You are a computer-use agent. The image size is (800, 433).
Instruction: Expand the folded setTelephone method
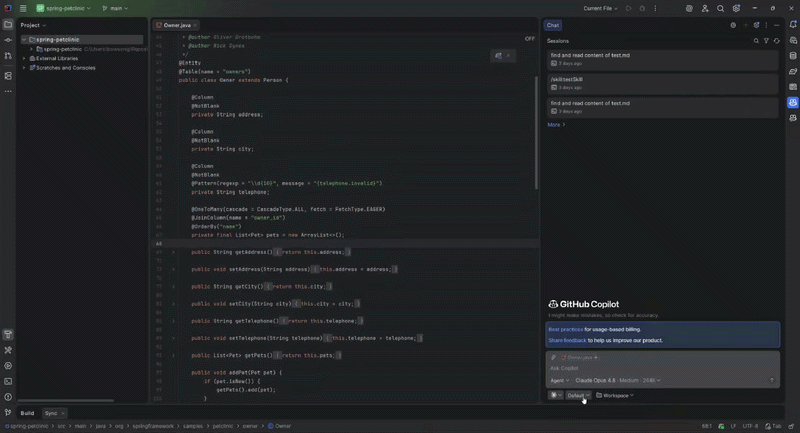[173, 338]
